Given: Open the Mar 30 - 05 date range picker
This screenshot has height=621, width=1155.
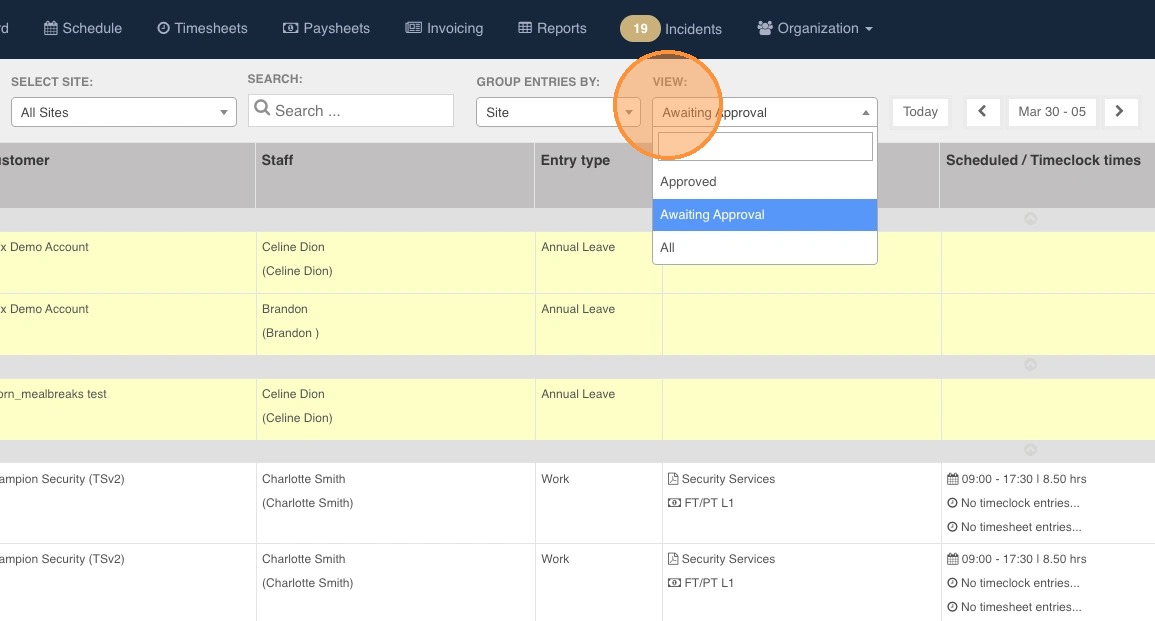Looking at the screenshot, I should [1051, 112].
